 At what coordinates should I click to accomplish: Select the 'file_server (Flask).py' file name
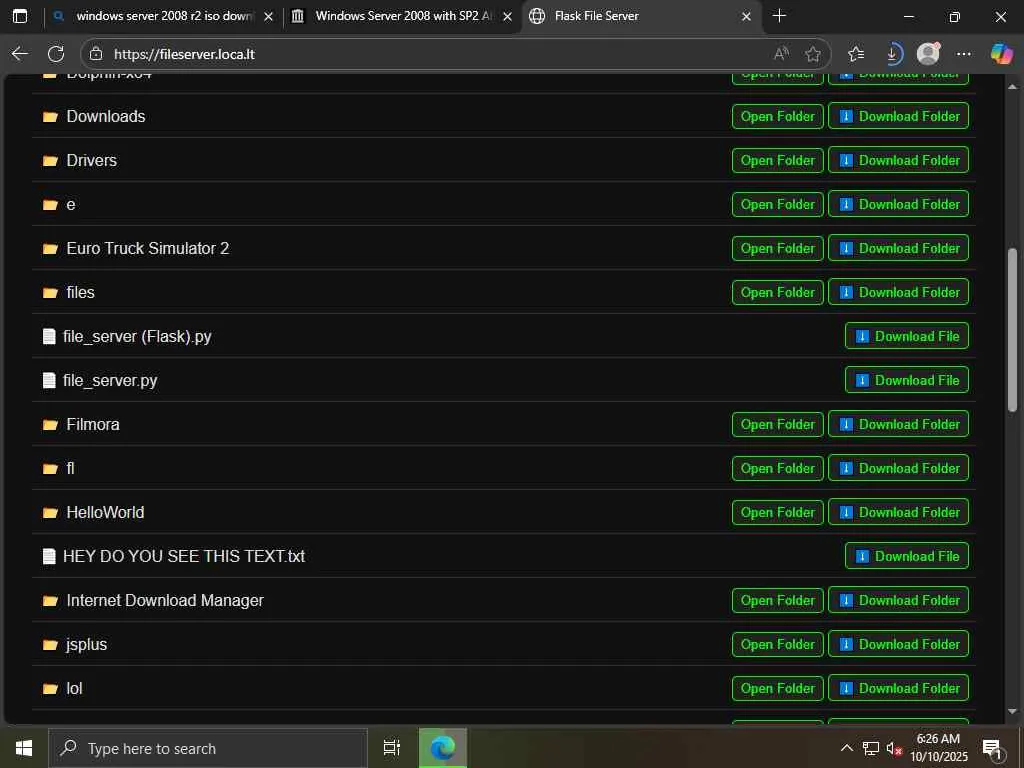click(x=137, y=336)
